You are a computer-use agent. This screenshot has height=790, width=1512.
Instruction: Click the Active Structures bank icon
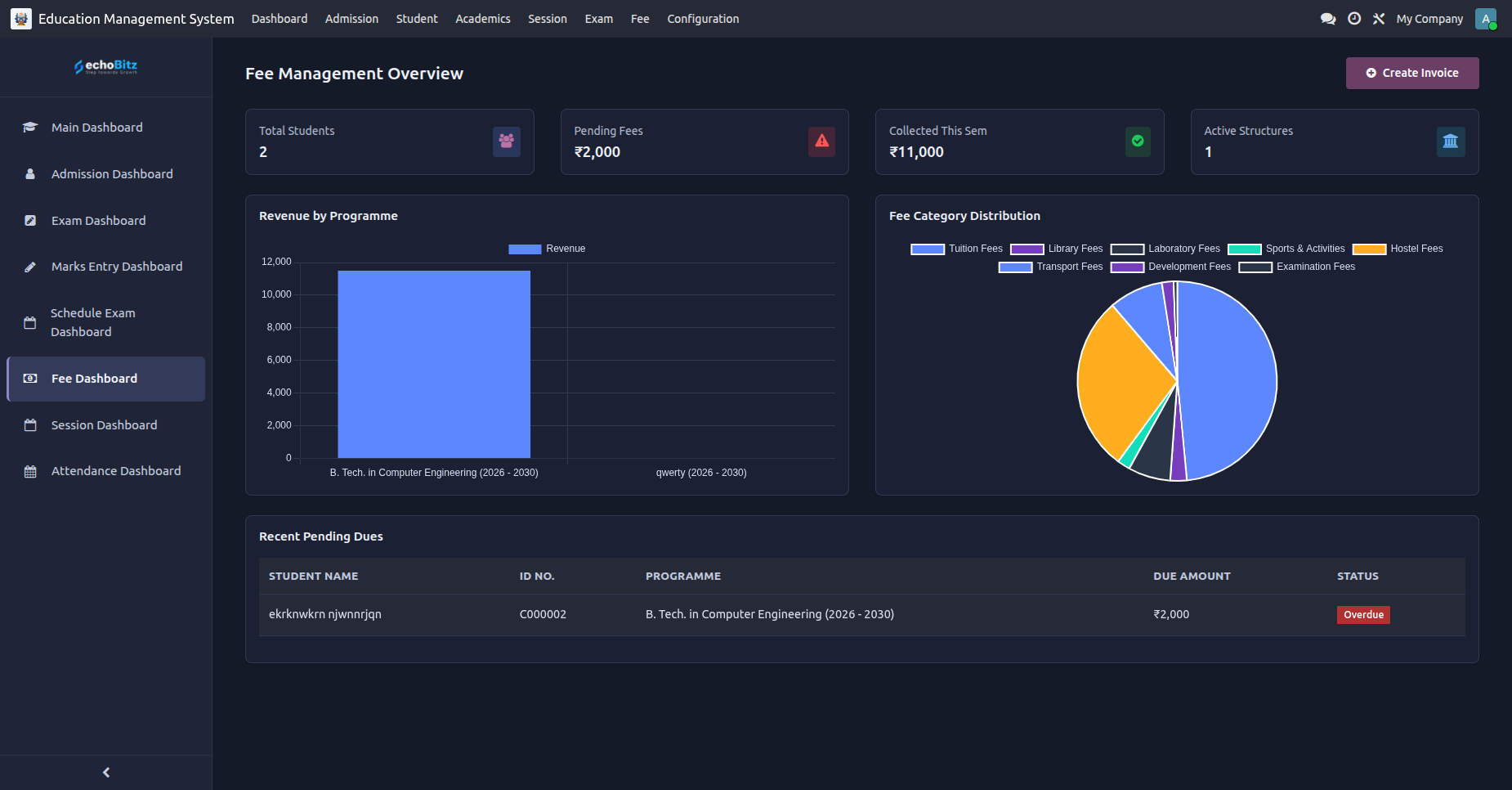point(1451,141)
